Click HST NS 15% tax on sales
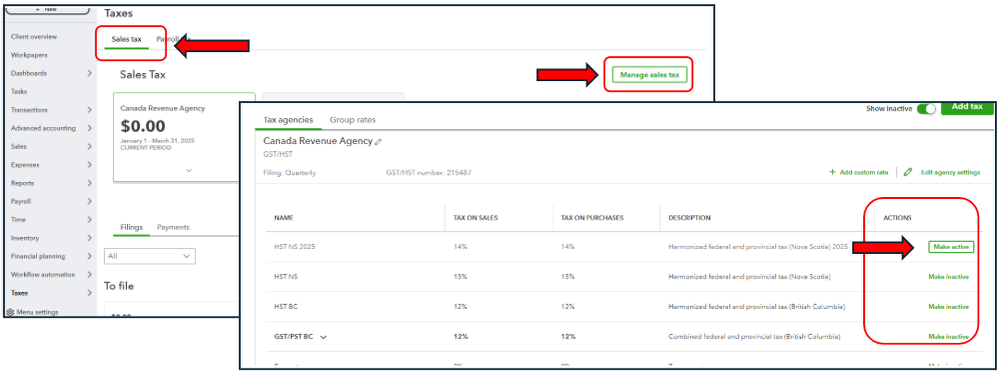Image resolution: width=999 pixels, height=374 pixels. (460, 277)
